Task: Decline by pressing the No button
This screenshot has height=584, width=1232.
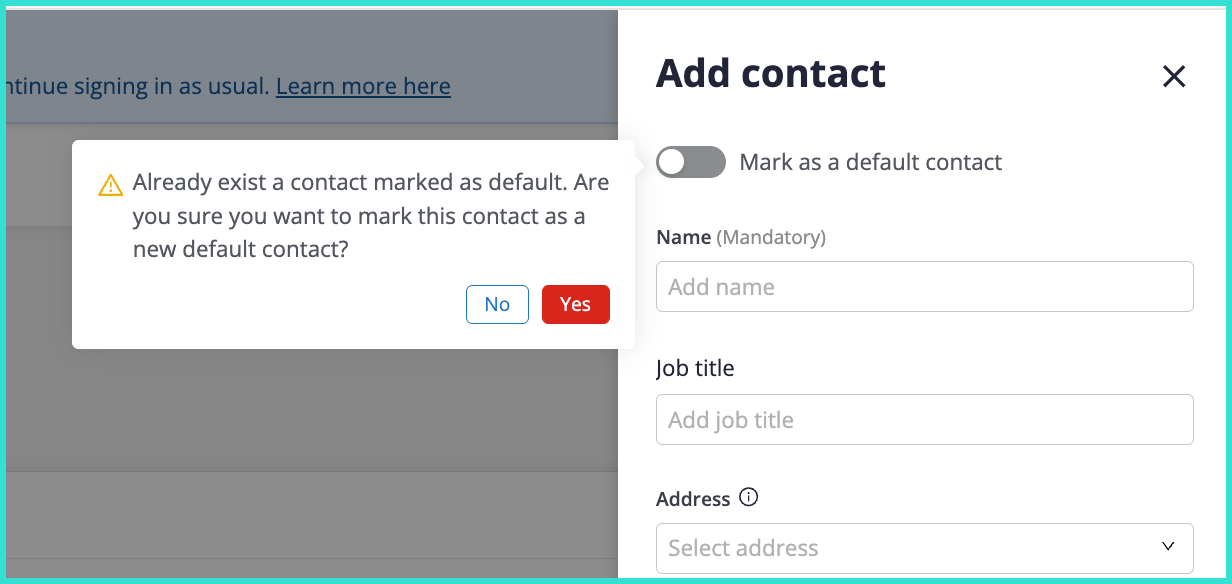Action: [497, 304]
